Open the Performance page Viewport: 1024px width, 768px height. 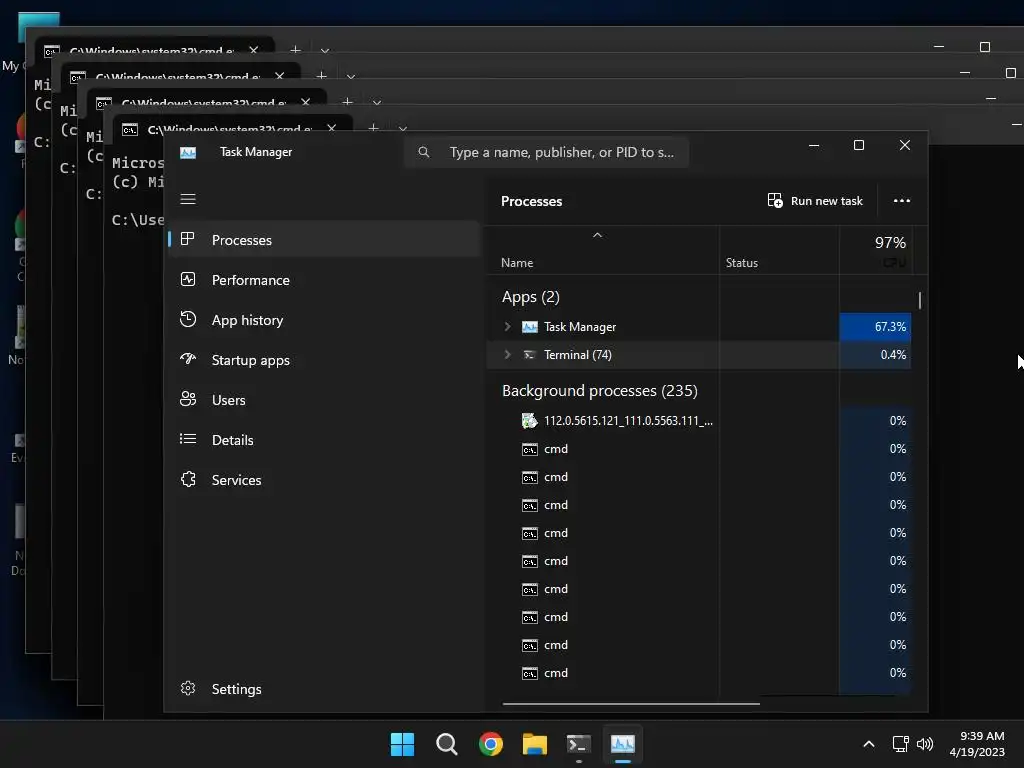[x=324, y=280]
